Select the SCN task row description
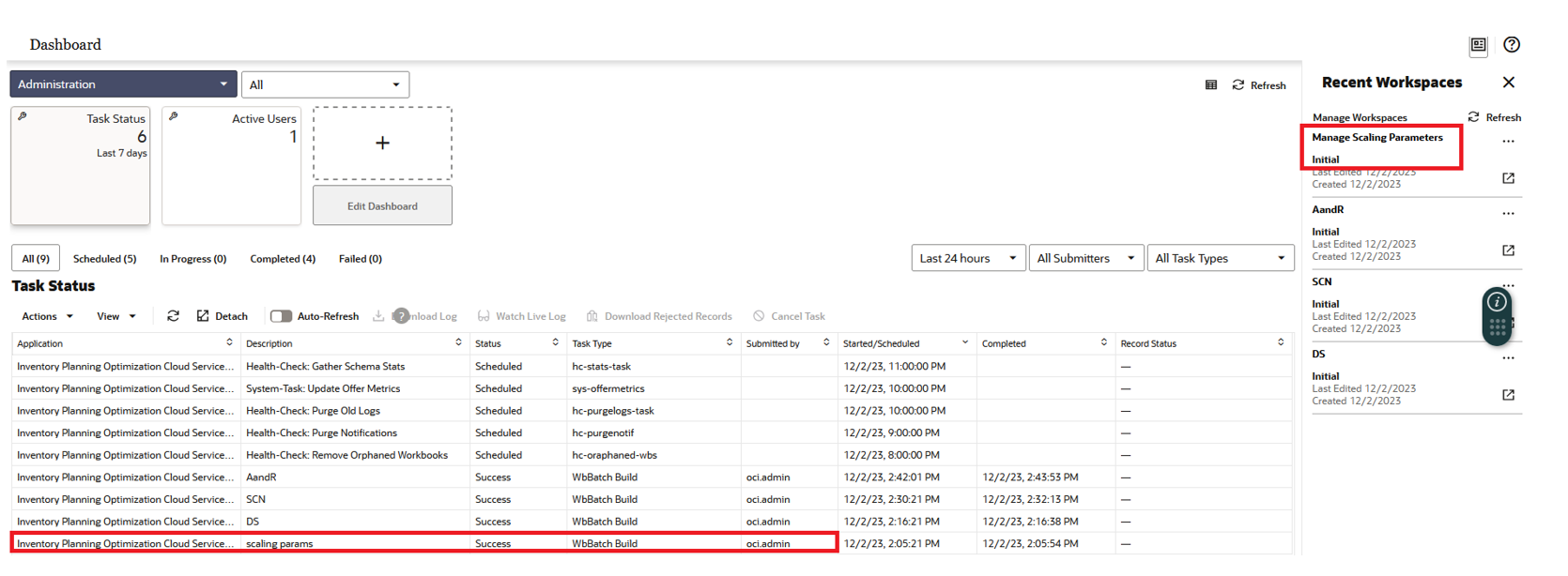 click(255, 500)
